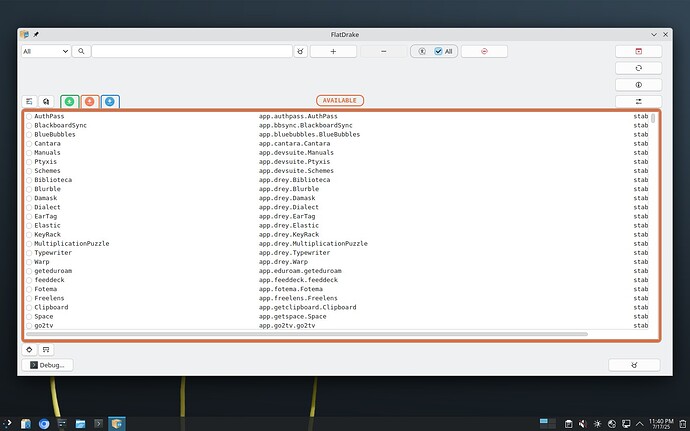Click the Damask app name
The width and height of the screenshot is (690, 431).
(46, 198)
